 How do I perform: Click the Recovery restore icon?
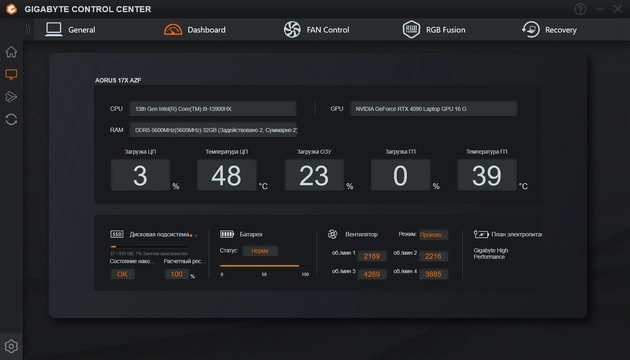531,30
